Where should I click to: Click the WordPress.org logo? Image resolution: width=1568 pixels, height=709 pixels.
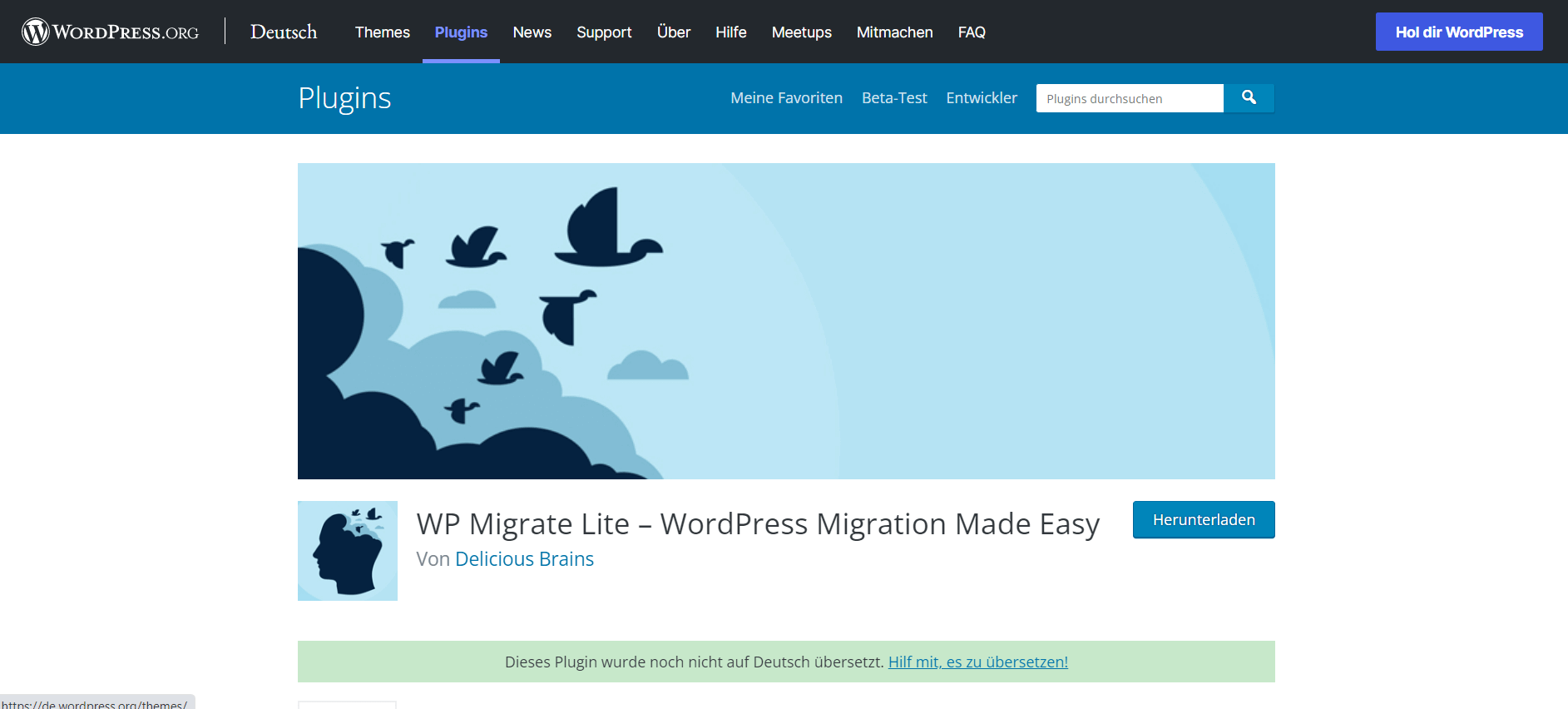click(x=111, y=32)
